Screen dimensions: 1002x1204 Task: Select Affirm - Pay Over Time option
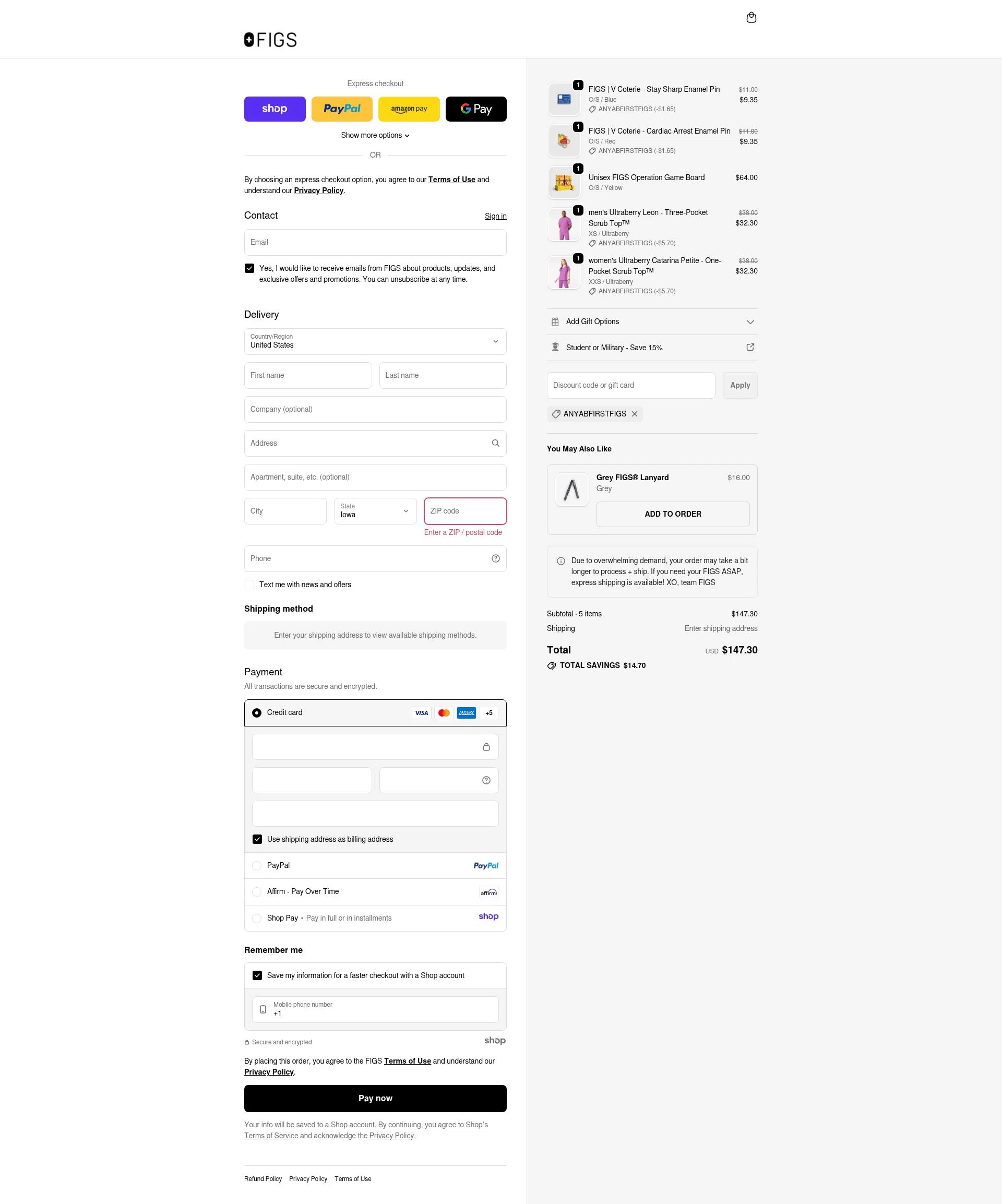click(x=257, y=892)
